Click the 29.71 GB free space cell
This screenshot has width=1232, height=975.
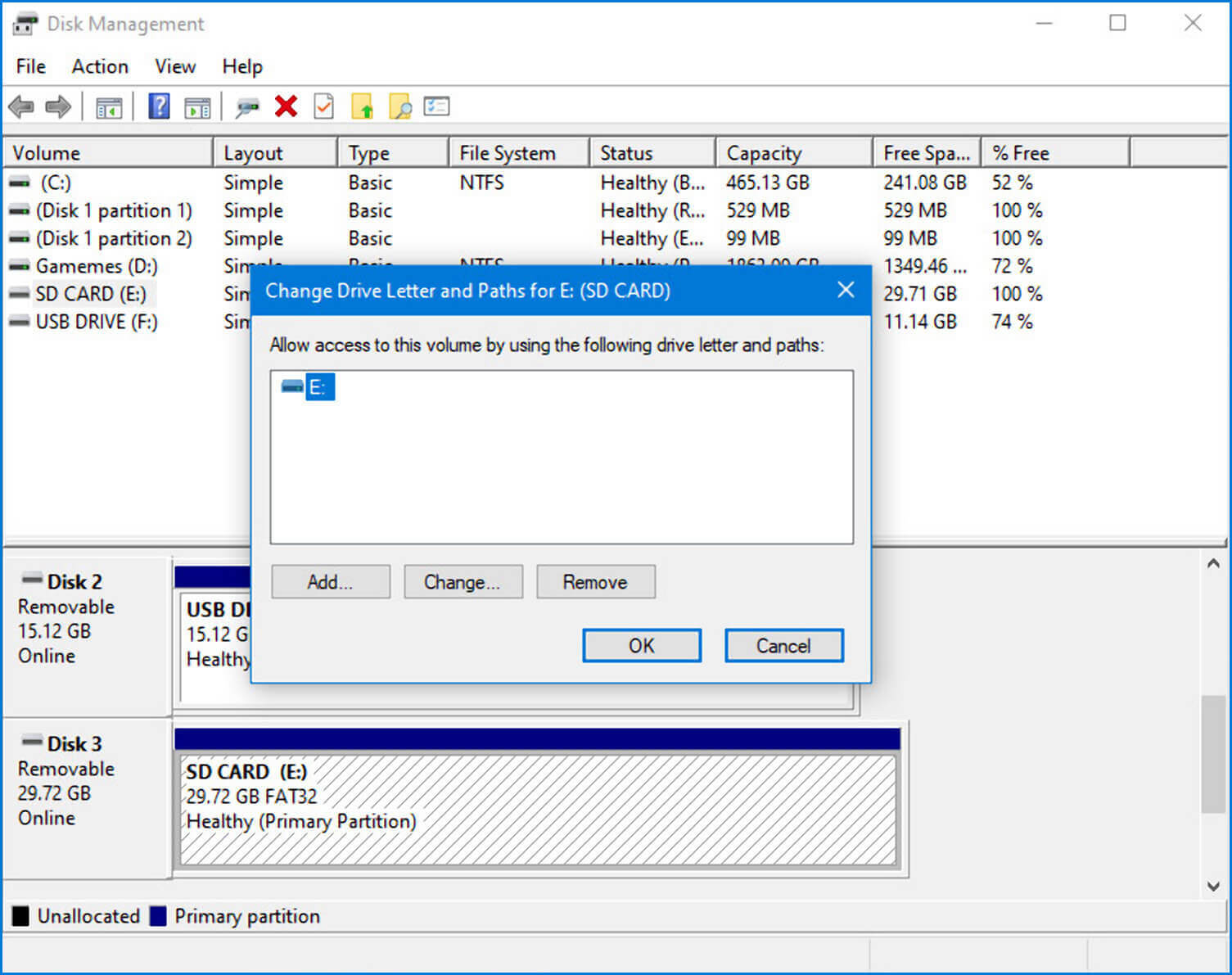(920, 294)
